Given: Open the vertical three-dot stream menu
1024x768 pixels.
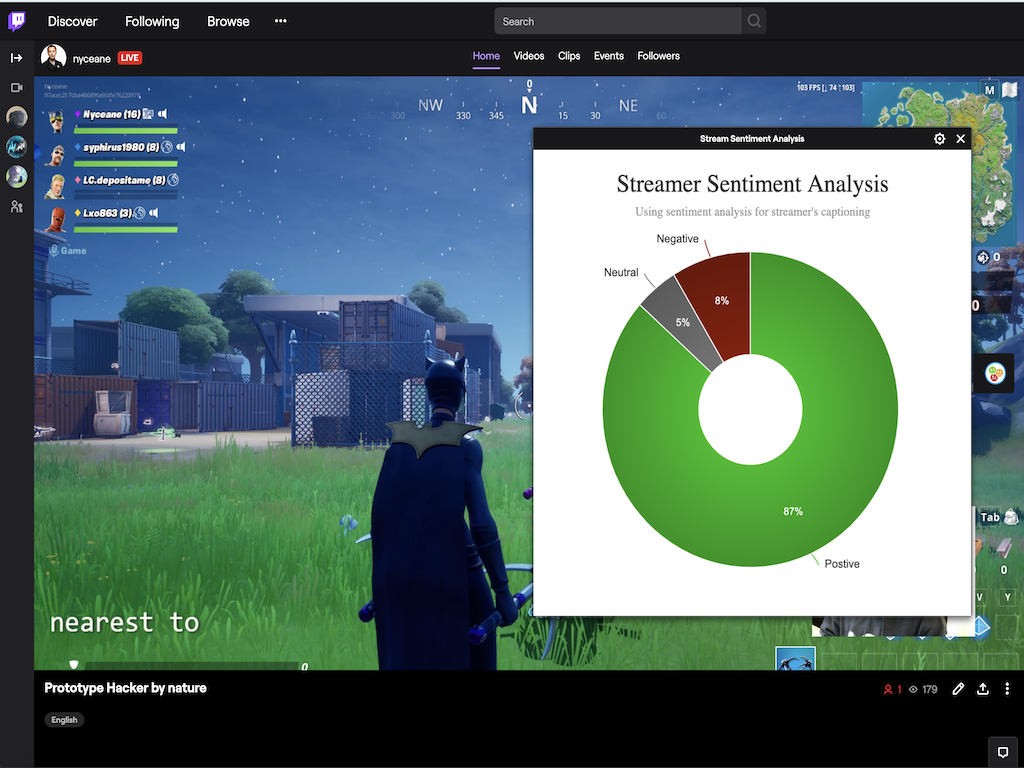Looking at the screenshot, I should click(x=1007, y=689).
